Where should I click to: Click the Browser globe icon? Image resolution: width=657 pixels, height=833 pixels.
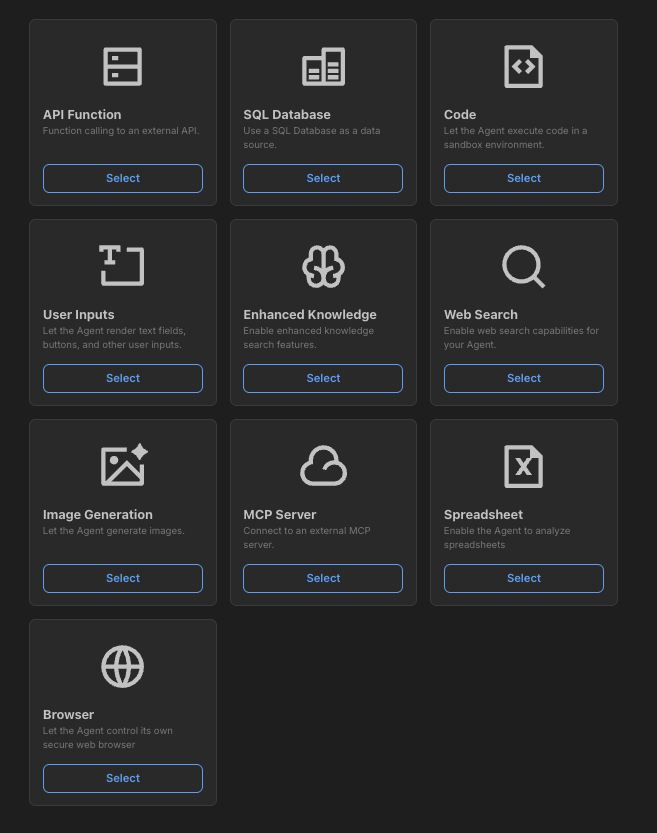coord(123,666)
